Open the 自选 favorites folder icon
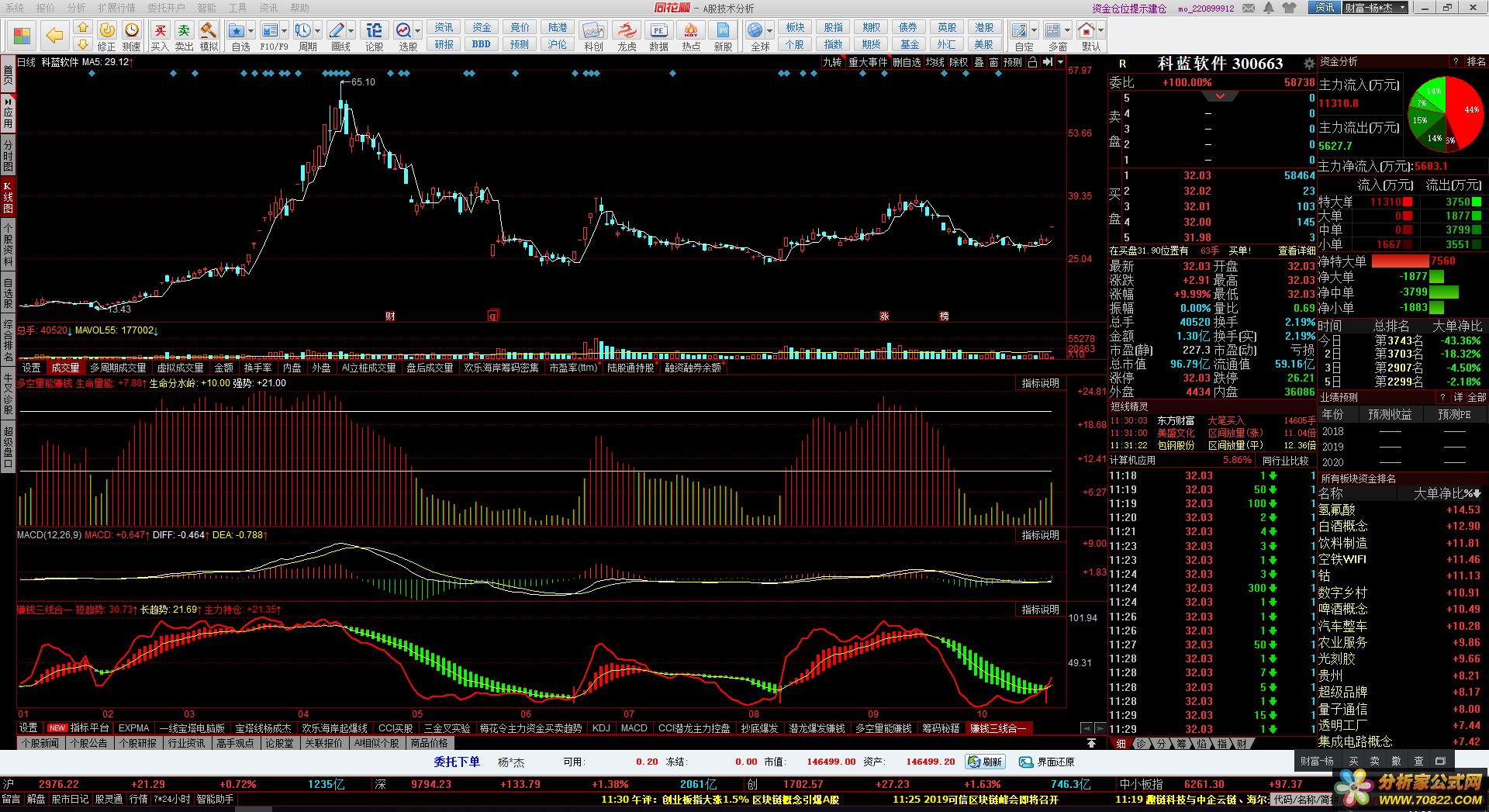This screenshot has width=1489, height=812. [237, 30]
